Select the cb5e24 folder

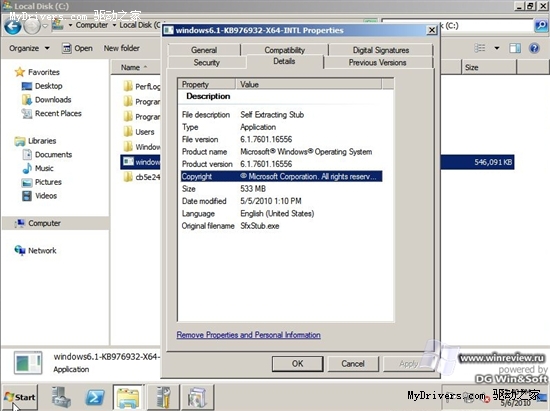click(142, 177)
